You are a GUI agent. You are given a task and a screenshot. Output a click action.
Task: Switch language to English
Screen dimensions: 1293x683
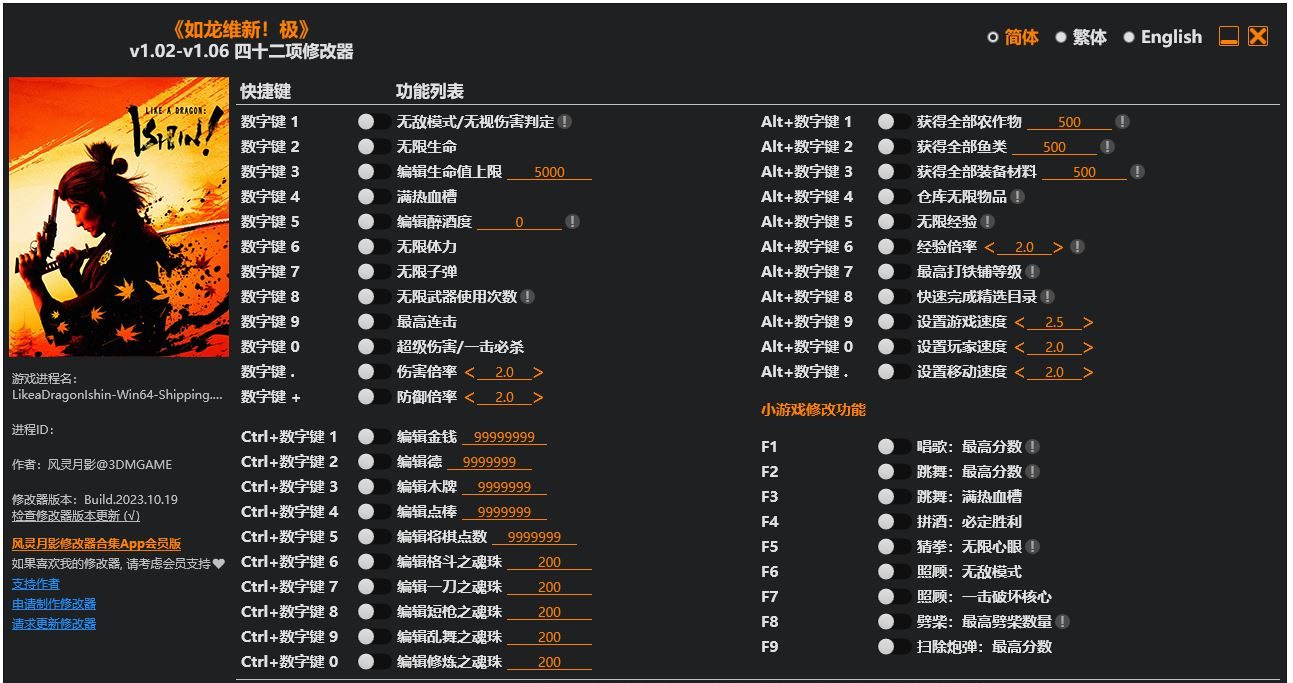pyautogui.click(x=1162, y=37)
